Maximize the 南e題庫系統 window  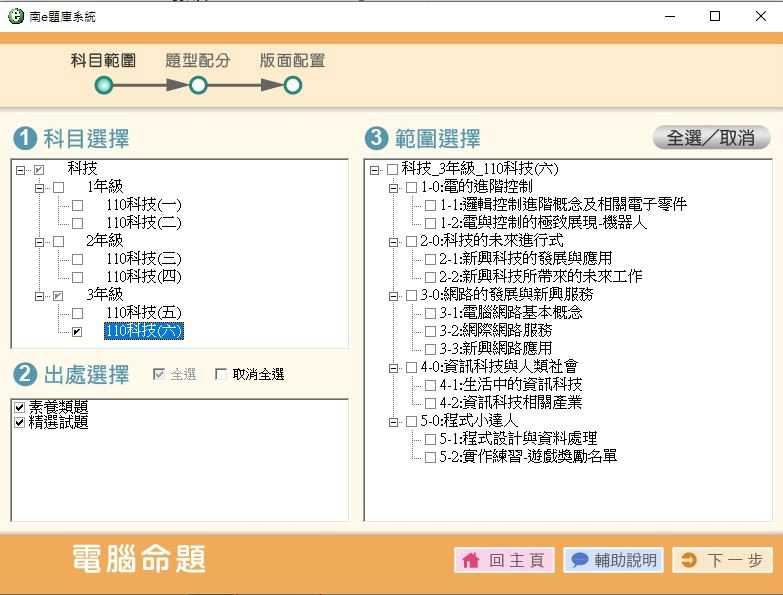(x=715, y=16)
